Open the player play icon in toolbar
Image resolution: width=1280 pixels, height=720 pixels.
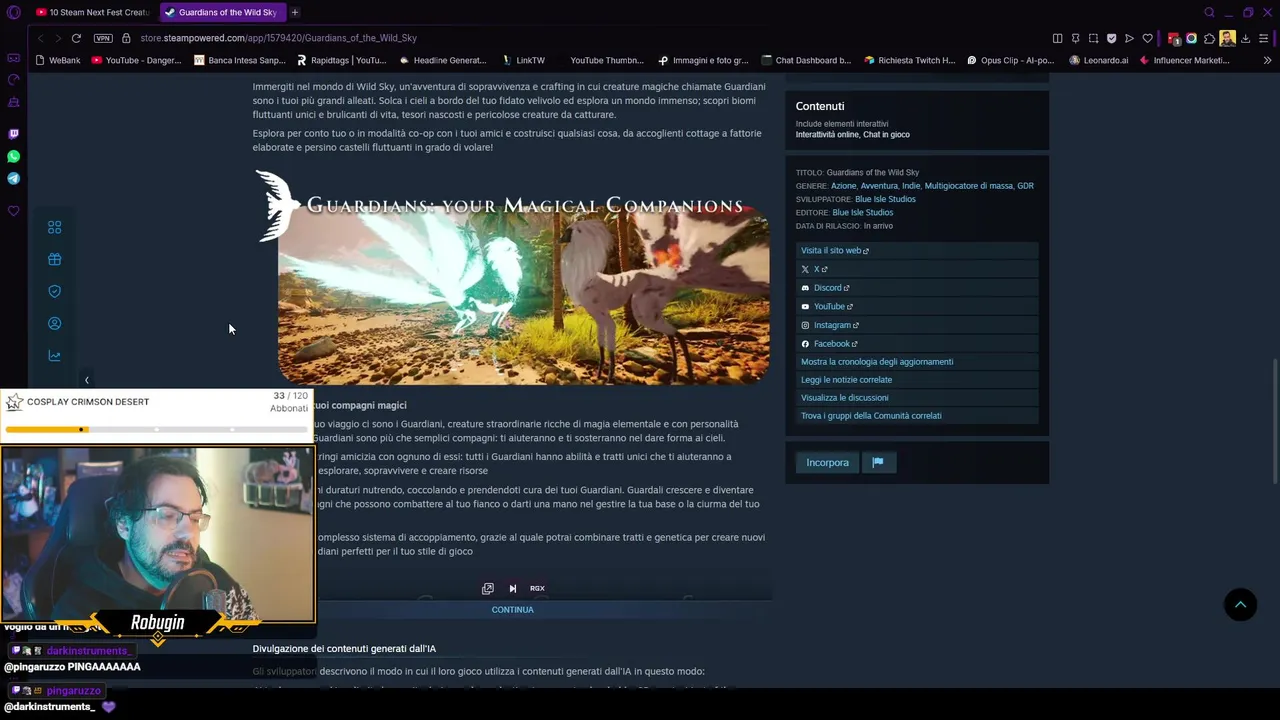[1129, 38]
